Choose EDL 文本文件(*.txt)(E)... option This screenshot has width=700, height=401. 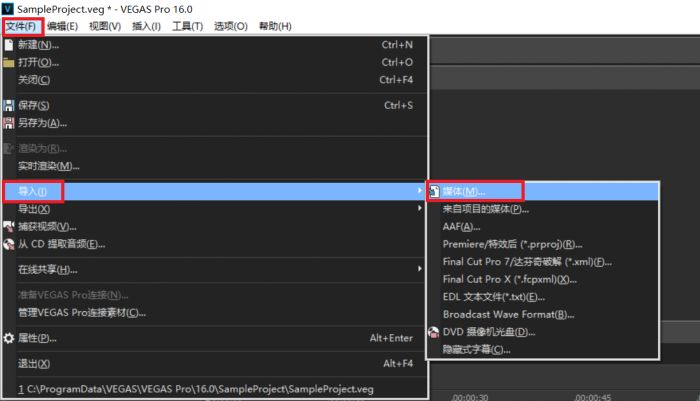(x=543, y=297)
